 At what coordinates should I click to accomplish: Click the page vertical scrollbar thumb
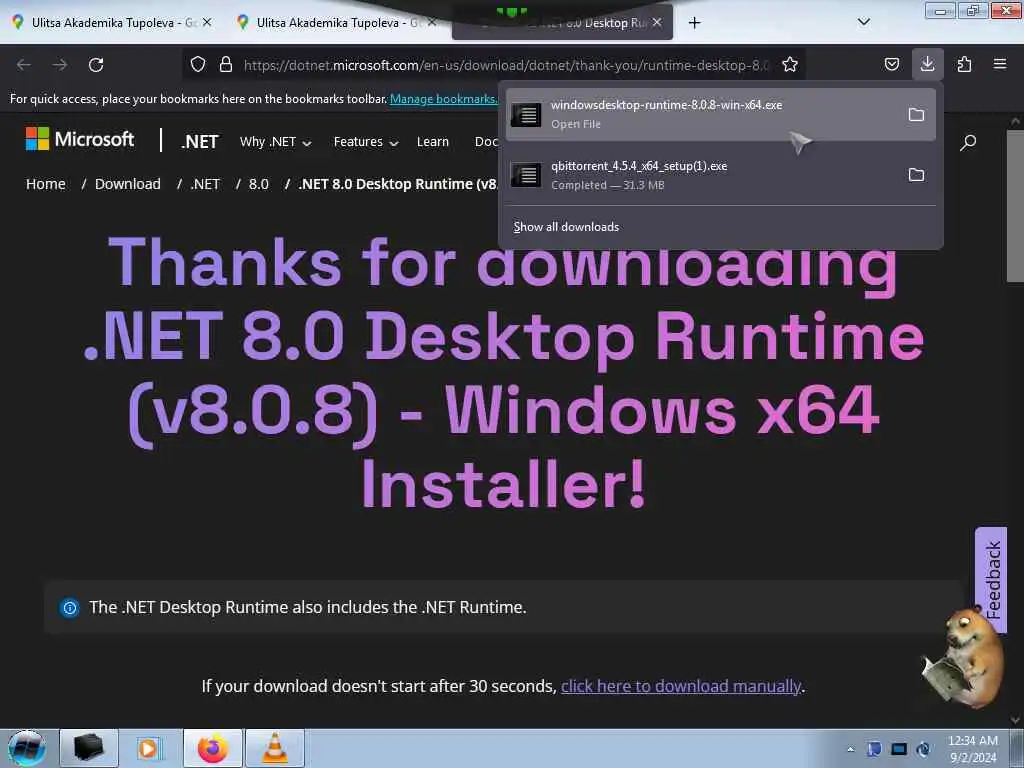pyautogui.click(x=1015, y=206)
